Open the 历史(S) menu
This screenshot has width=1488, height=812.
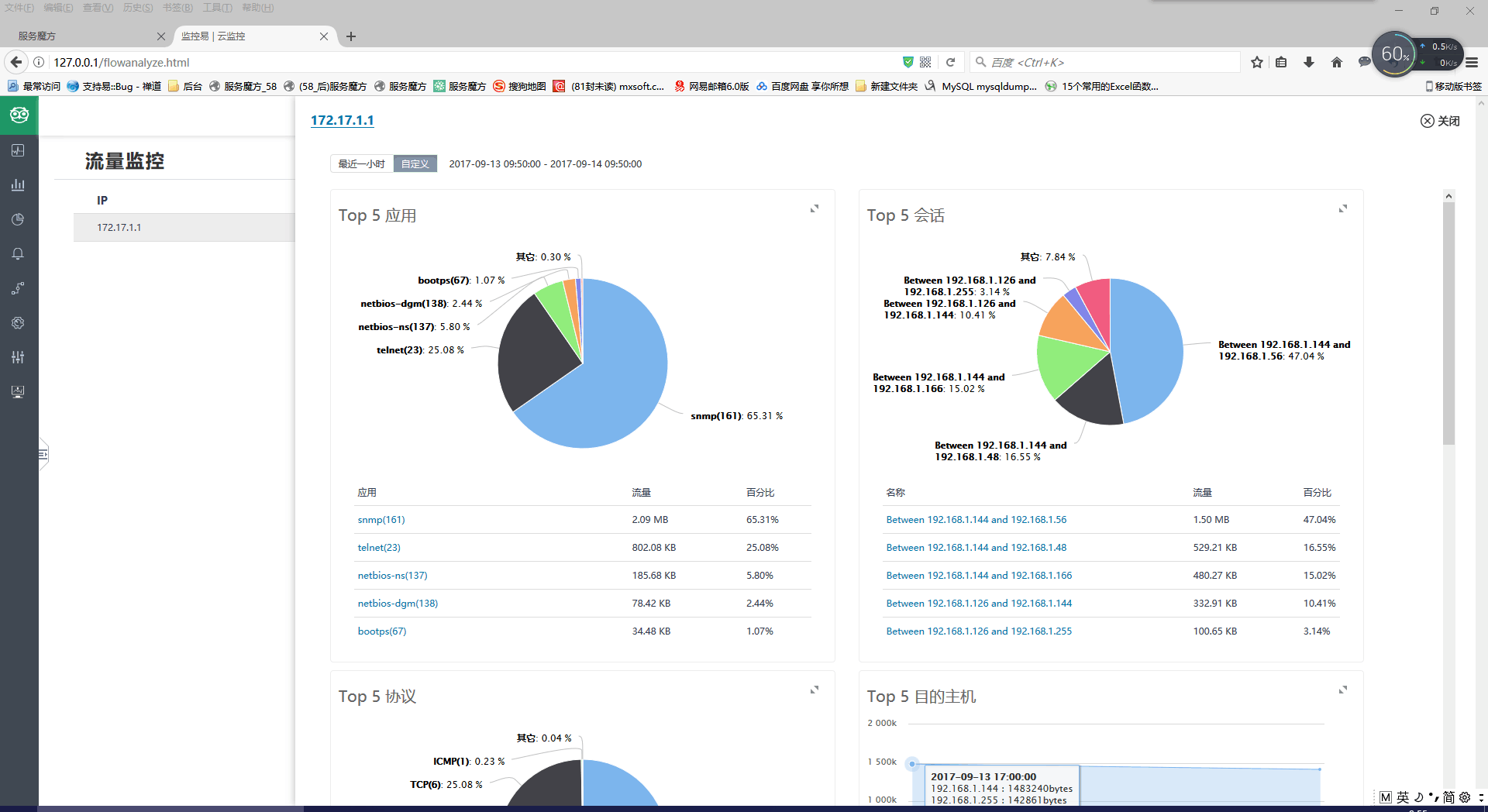[x=138, y=8]
